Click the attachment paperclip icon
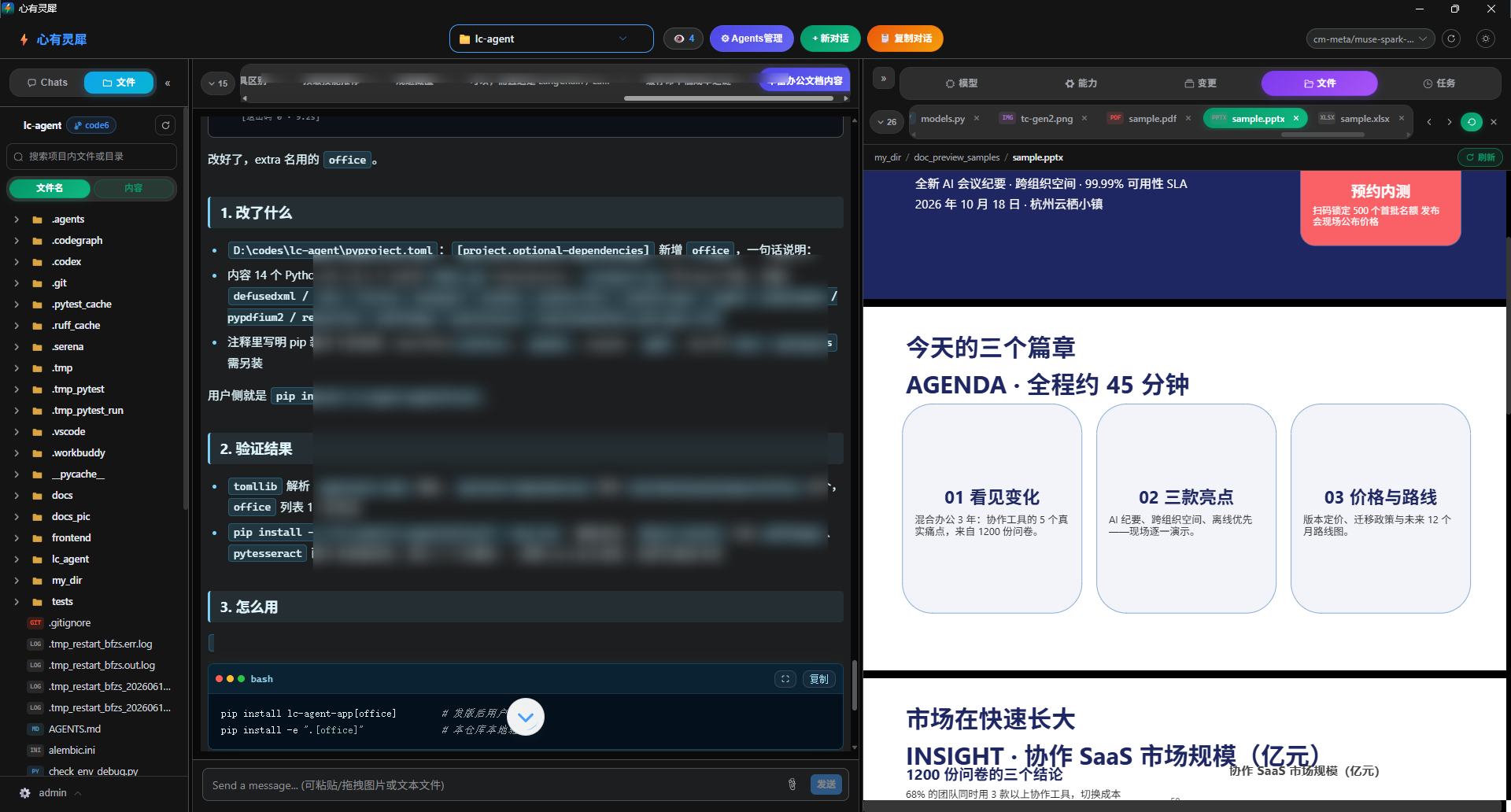Viewport: 1511px width, 812px height. pos(792,784)
